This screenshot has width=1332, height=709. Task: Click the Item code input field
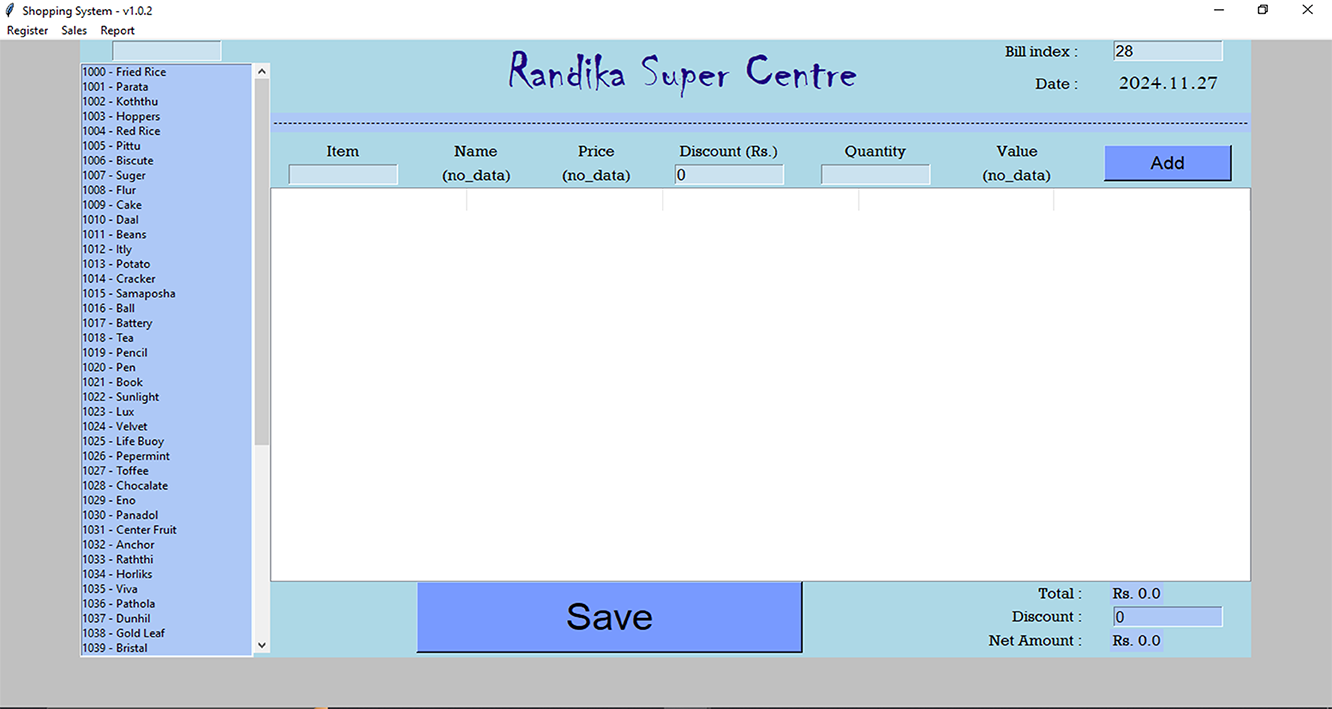343,175
